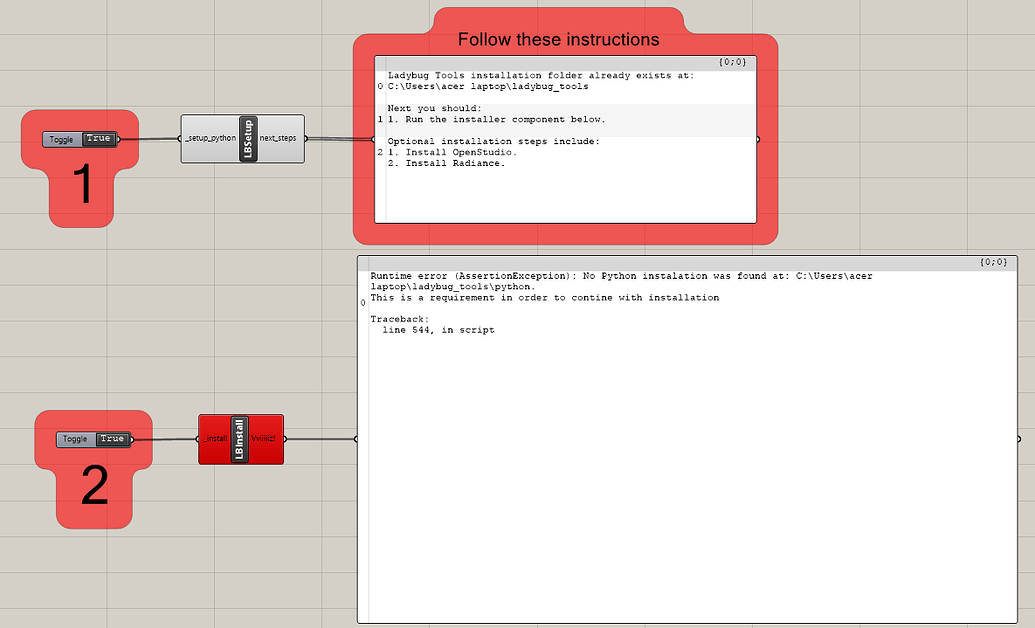Click the {0;0} path header of instructions panel
1035x628 pixels.
tap(733, 62)
